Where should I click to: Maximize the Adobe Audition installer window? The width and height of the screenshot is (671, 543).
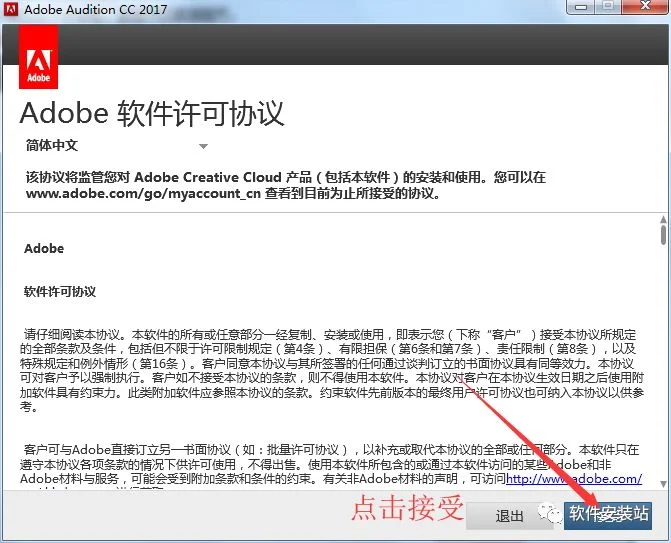coord(608,6)
